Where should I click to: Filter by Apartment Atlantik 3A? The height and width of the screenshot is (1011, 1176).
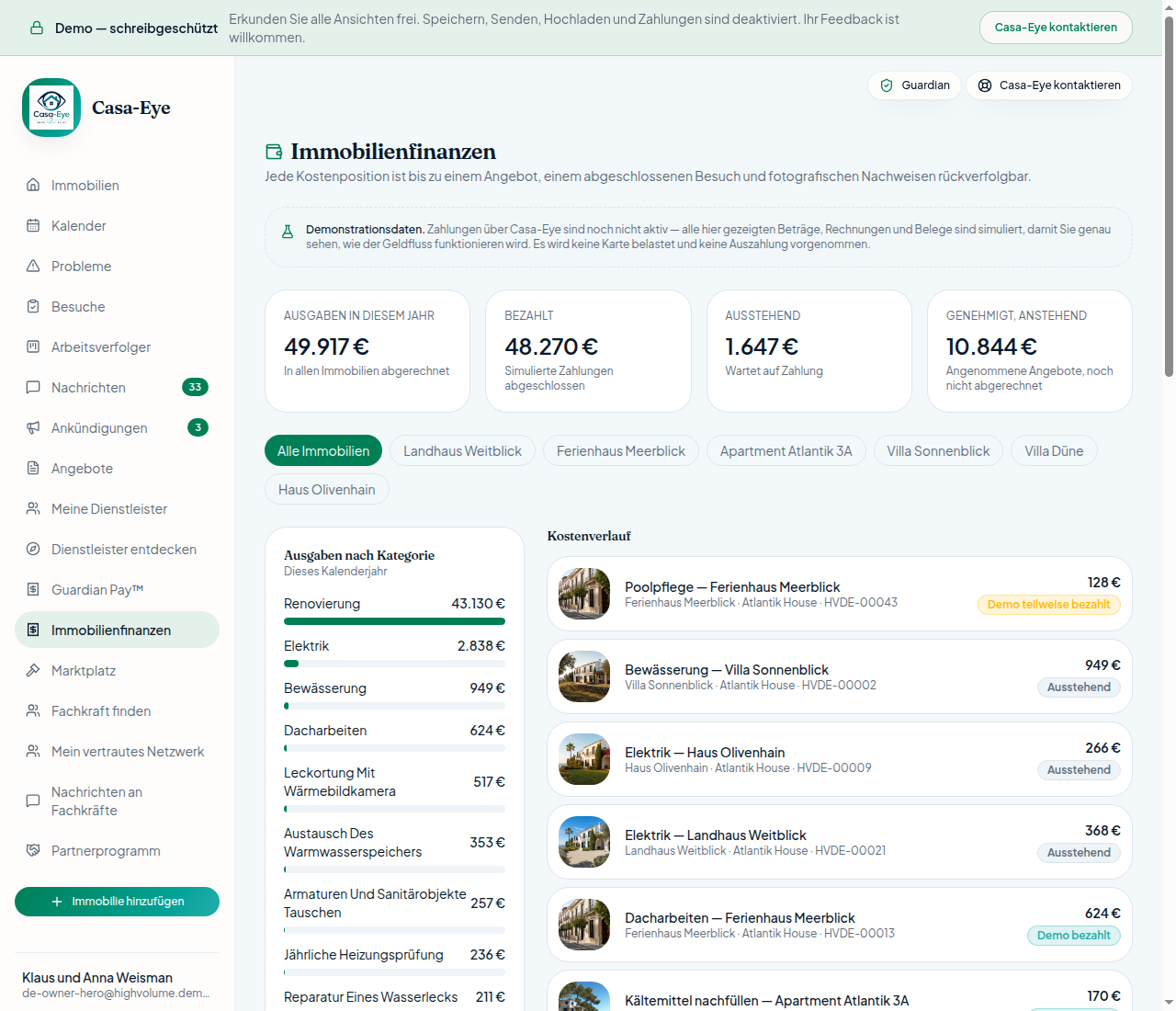pyautogui.click(x=786, y=450)
